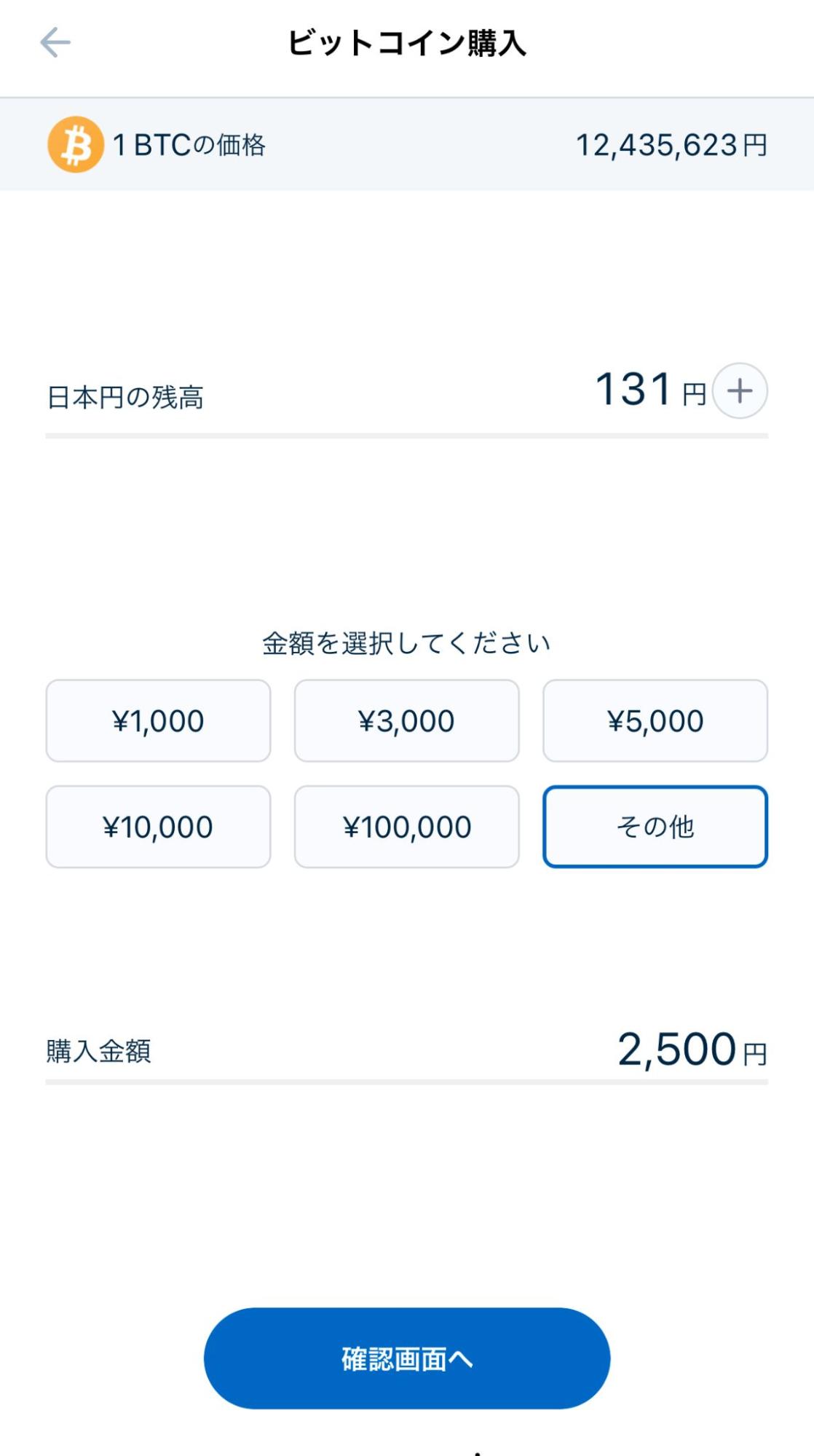The height and width of the screenshot is (1456, 814).
Task: Select the その他 custom amount option
Action: (655, 827)
